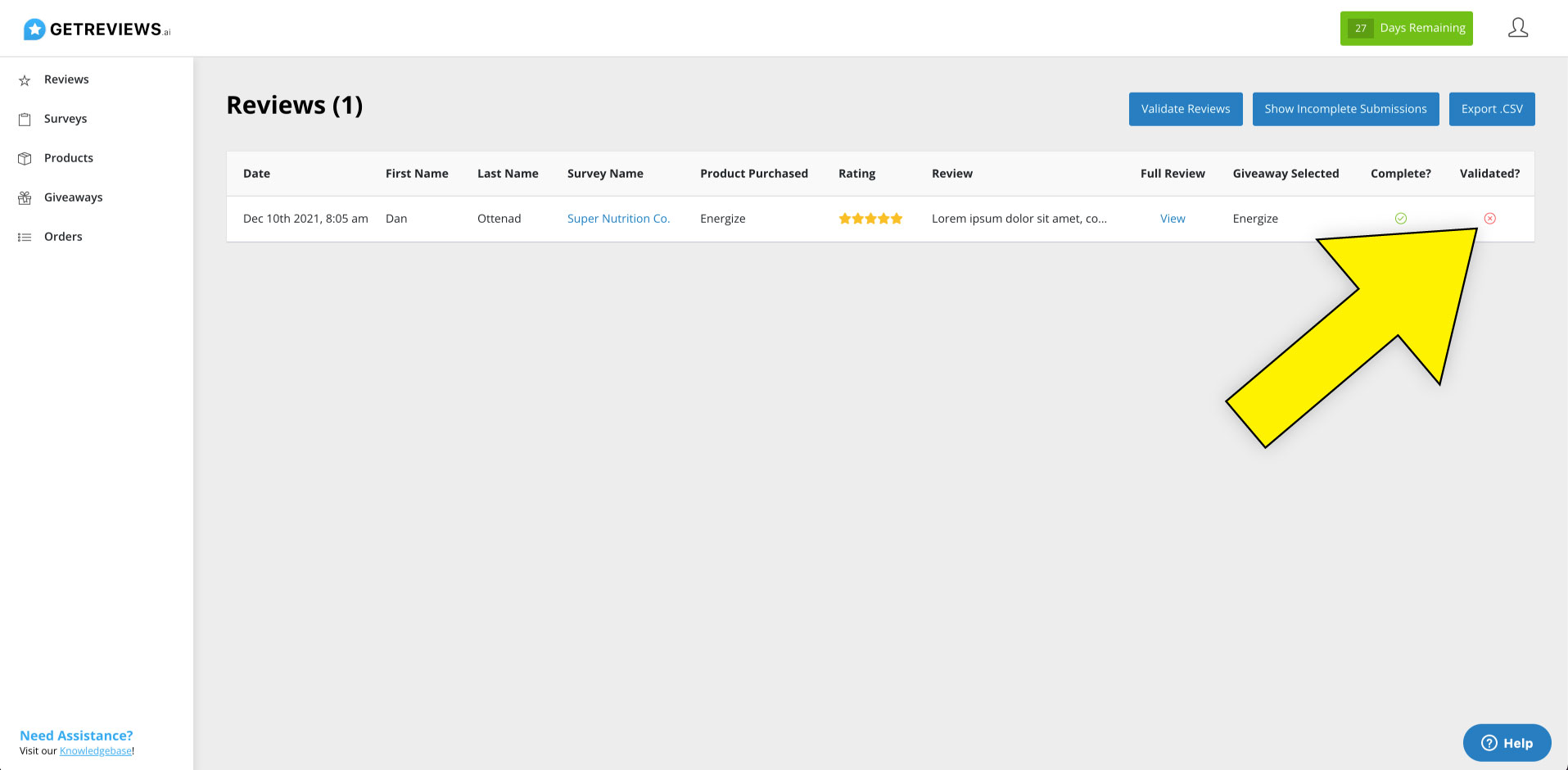The width and height of the screenshot is (1568, 770).
Task: Click the Validate Reviews button
Action: 1185,108
